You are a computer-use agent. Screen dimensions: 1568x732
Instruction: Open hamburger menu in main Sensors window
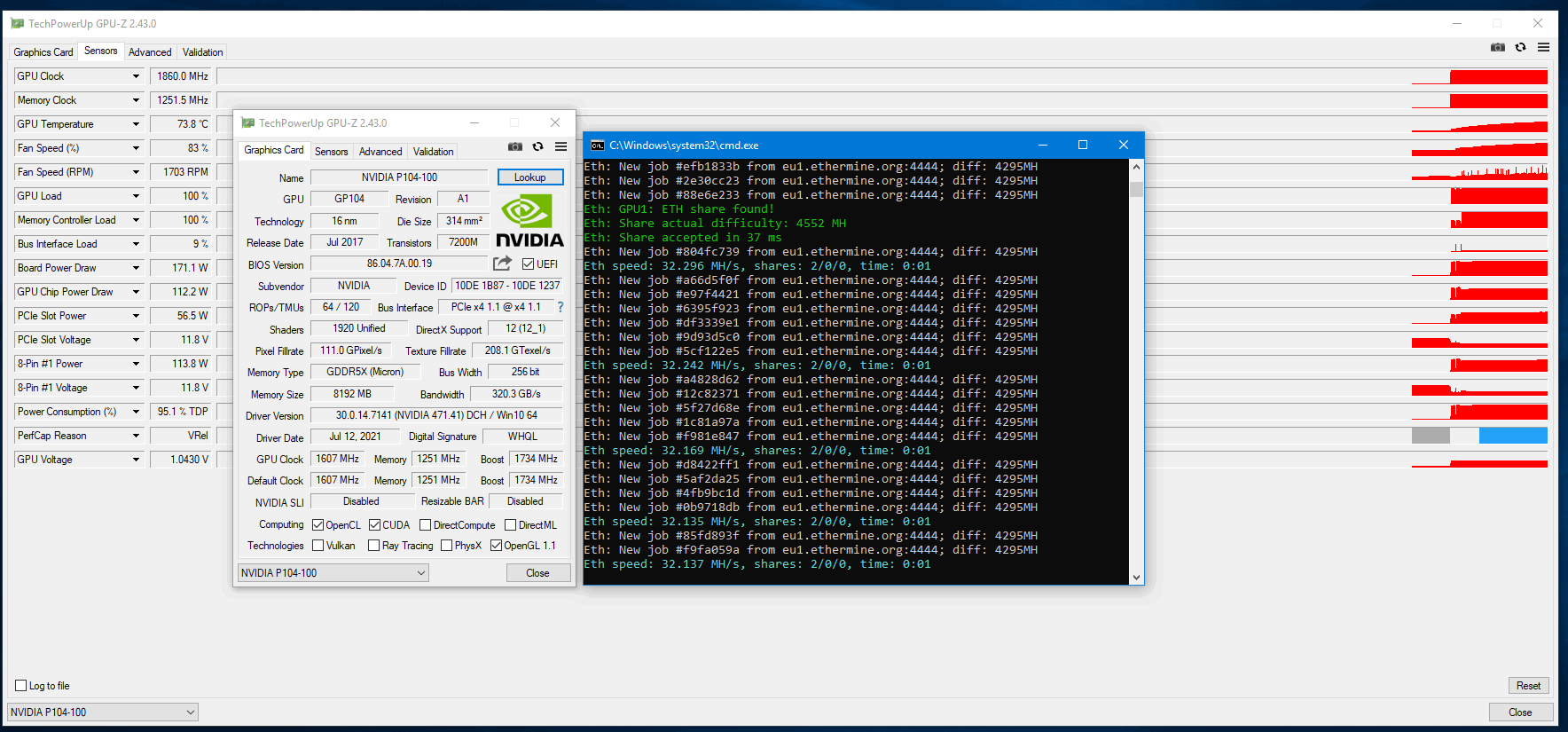1543,47
